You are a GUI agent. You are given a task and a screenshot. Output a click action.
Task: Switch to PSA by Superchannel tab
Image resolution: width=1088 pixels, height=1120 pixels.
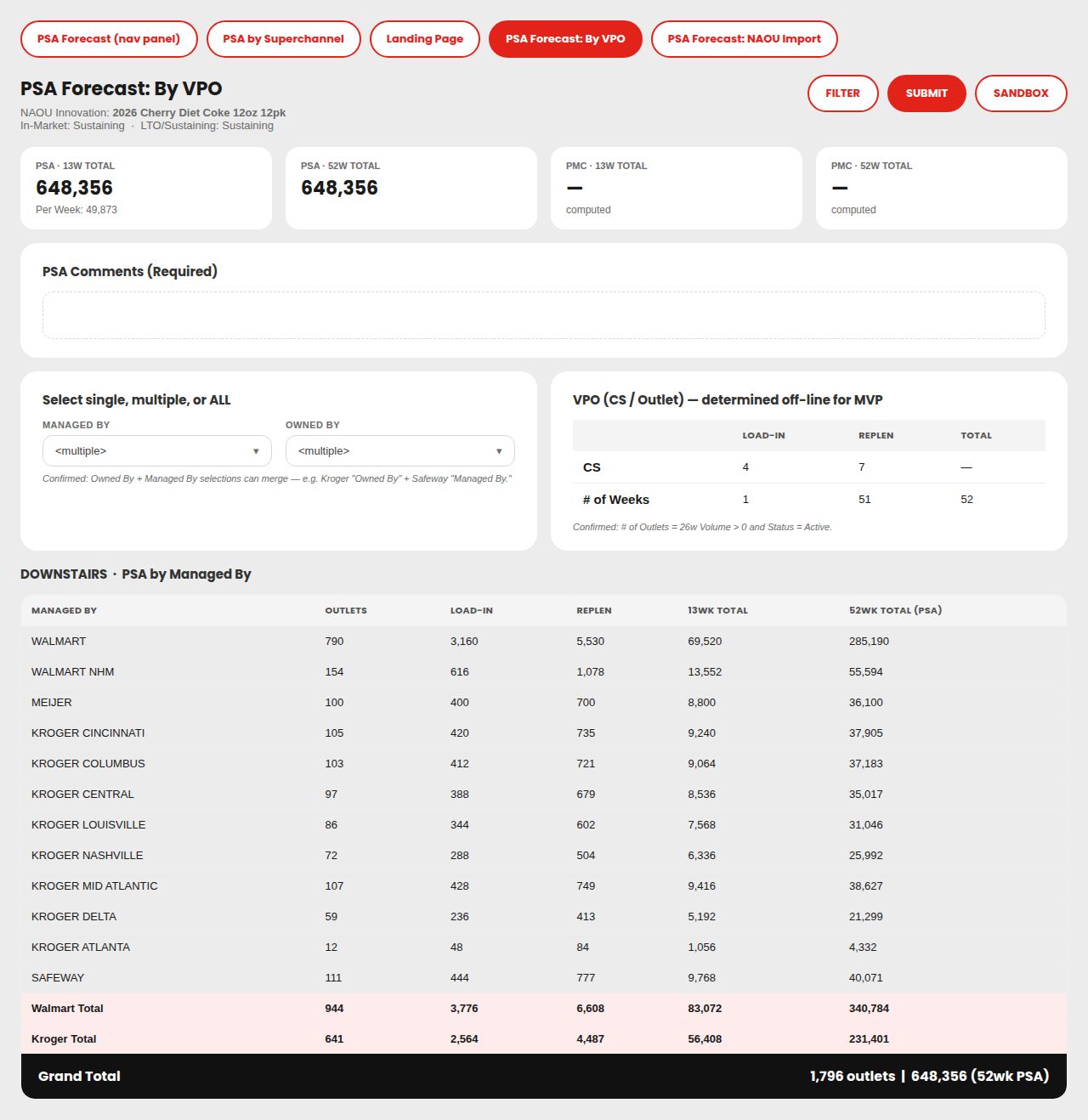coord(284,39)
